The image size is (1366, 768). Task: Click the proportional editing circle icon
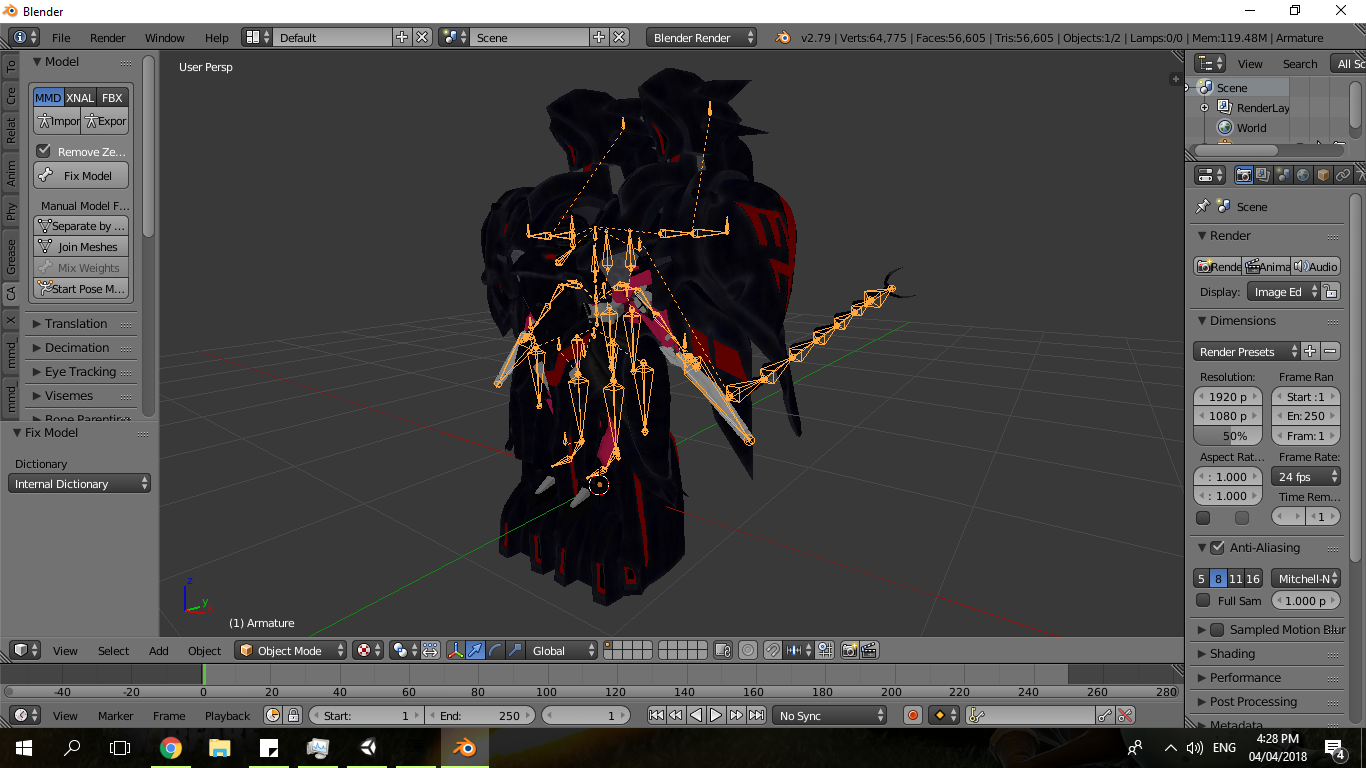click(x=748, y=650)
